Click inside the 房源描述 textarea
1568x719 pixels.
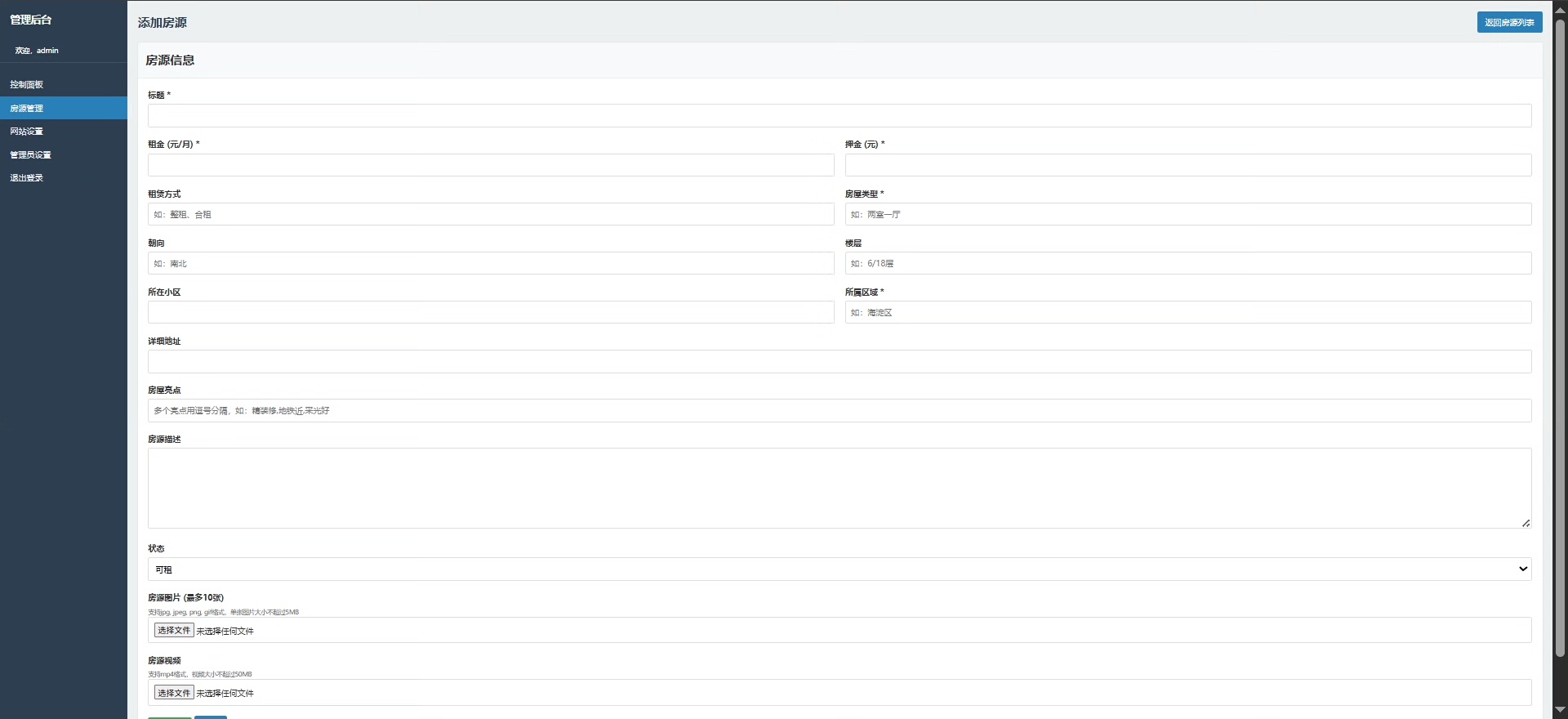pos(840,488)
